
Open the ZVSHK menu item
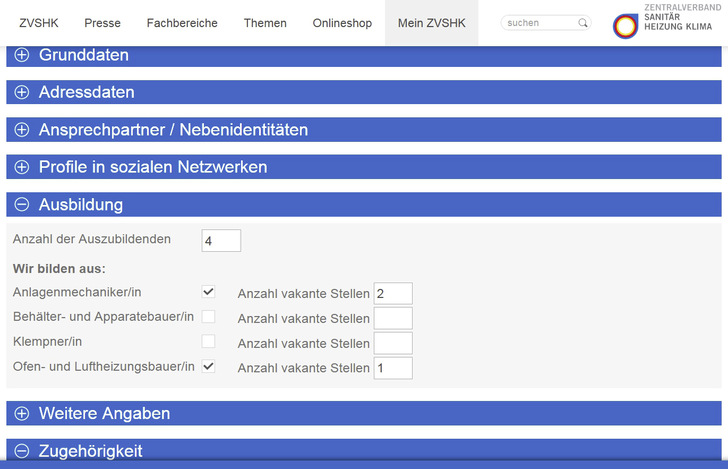39,23
